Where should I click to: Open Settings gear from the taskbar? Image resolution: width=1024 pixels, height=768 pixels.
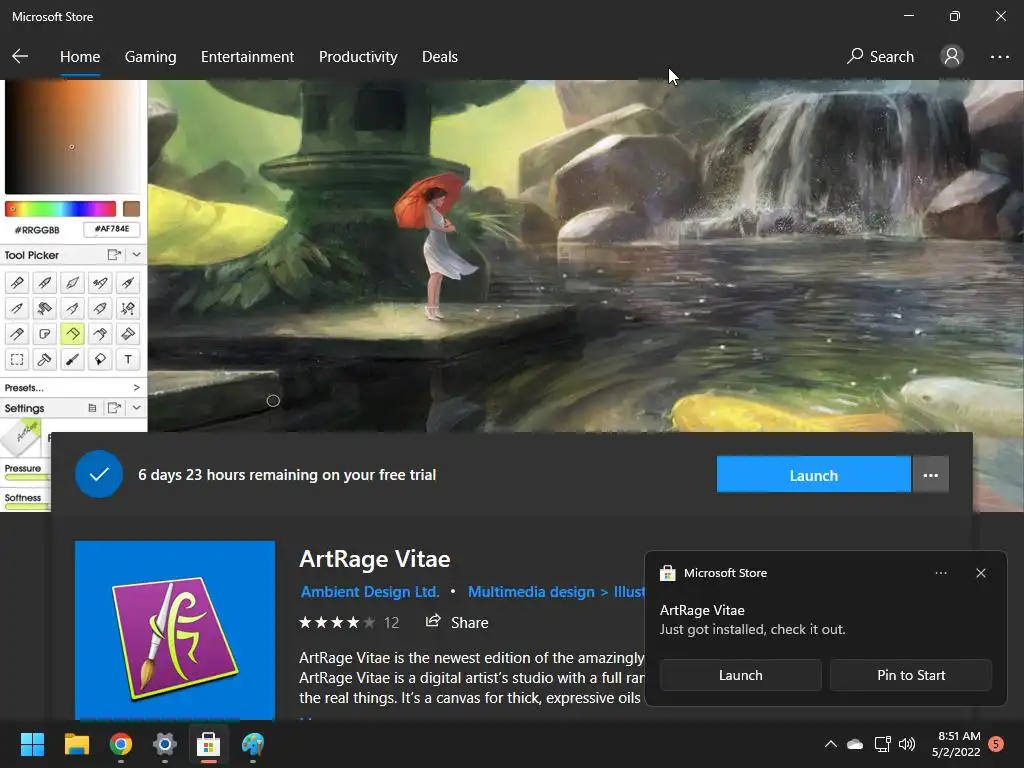pos(165,744)
